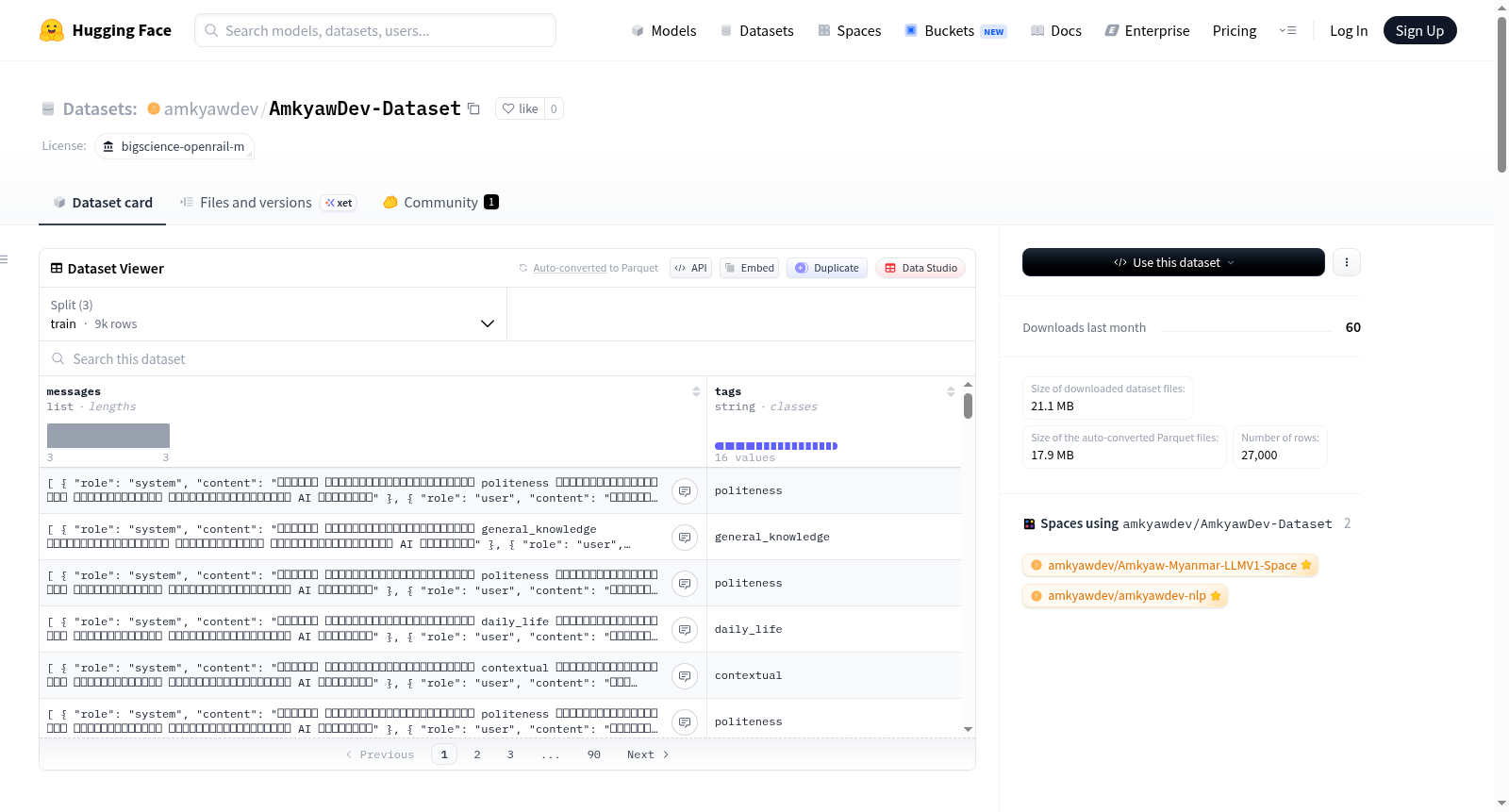
Task: Go to page 2 of the viewer
Action: (477, 754)
